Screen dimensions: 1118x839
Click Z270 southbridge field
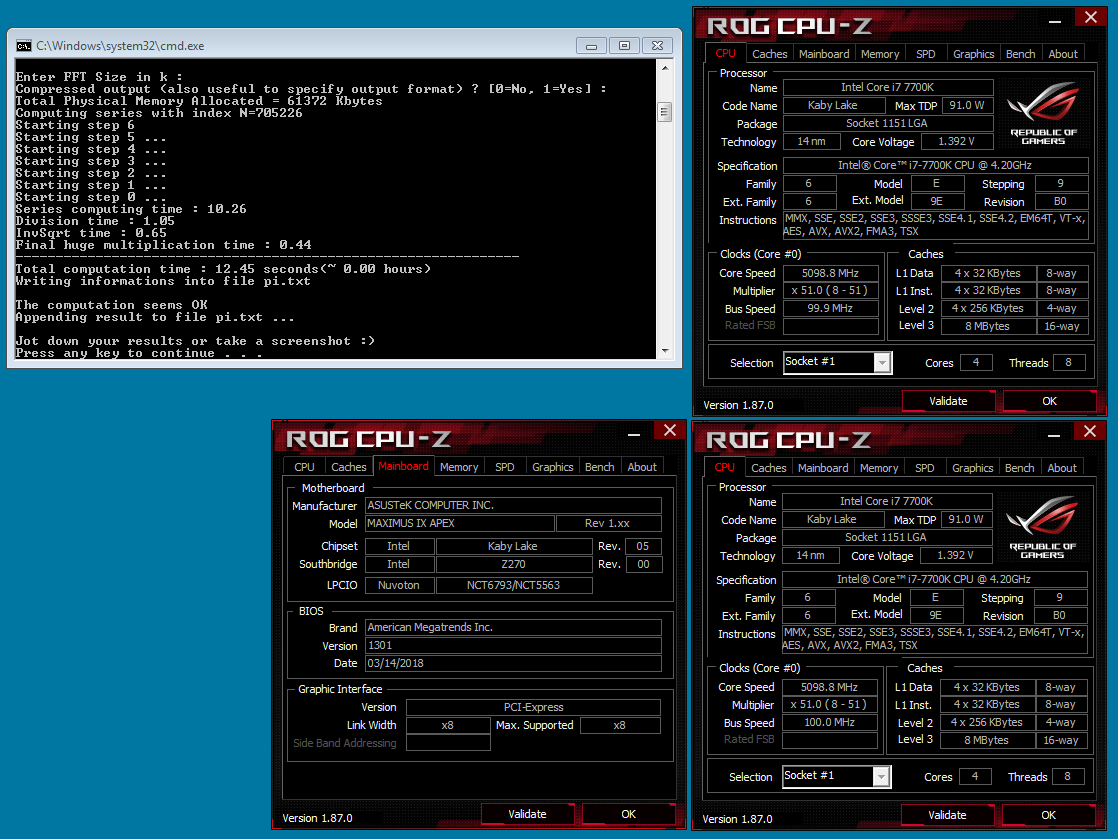pyautogui.click(x=513, y=564)
